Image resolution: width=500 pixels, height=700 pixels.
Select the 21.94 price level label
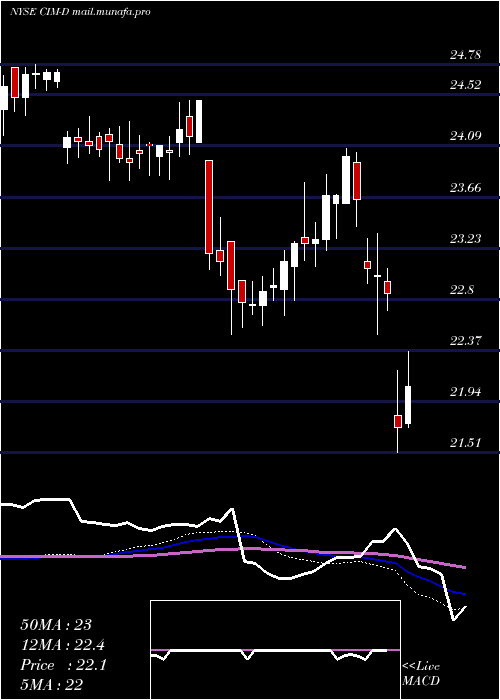pyautogui.click(x=466, y=392)
